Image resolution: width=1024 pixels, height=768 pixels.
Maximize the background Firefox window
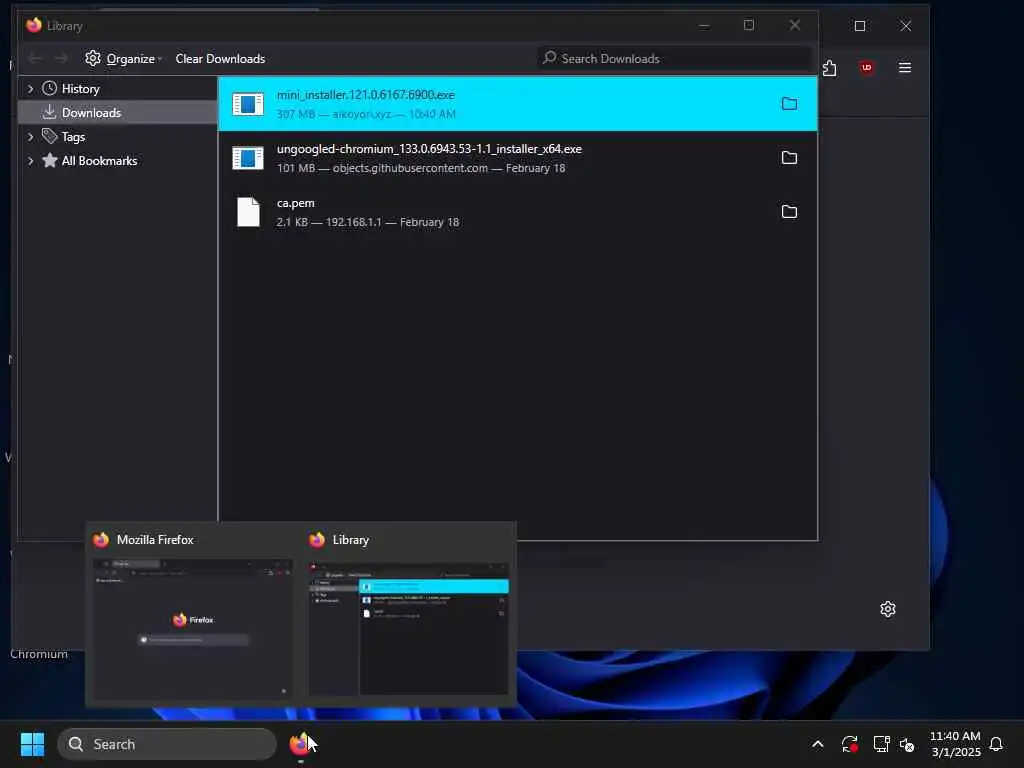coord(860,26)
